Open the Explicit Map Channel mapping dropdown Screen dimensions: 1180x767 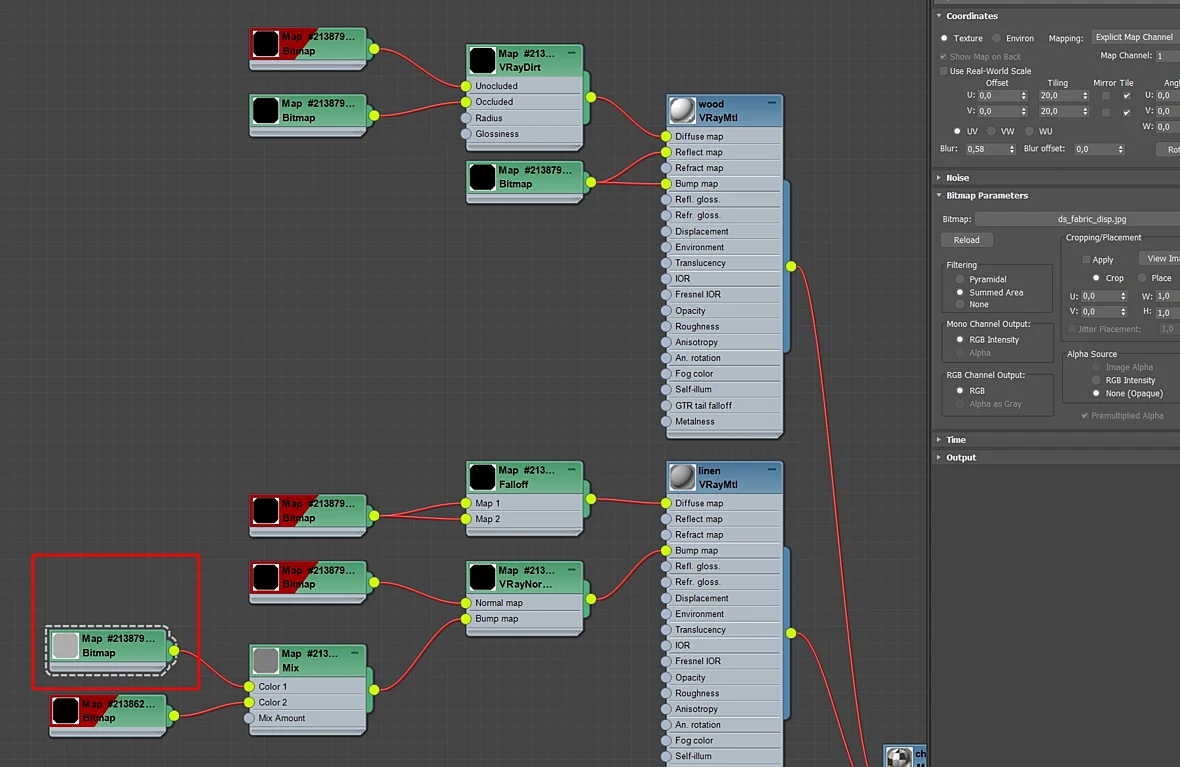pos(1135,37)
